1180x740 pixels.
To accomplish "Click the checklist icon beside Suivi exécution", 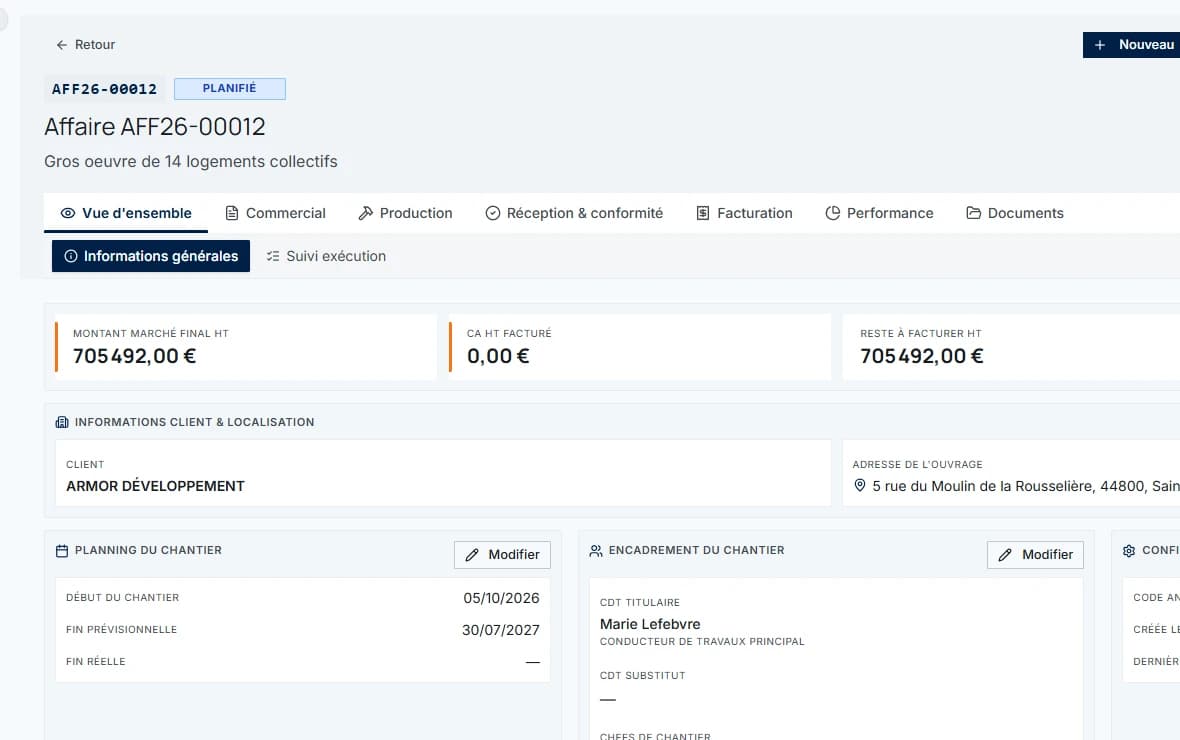I will 273,256.
